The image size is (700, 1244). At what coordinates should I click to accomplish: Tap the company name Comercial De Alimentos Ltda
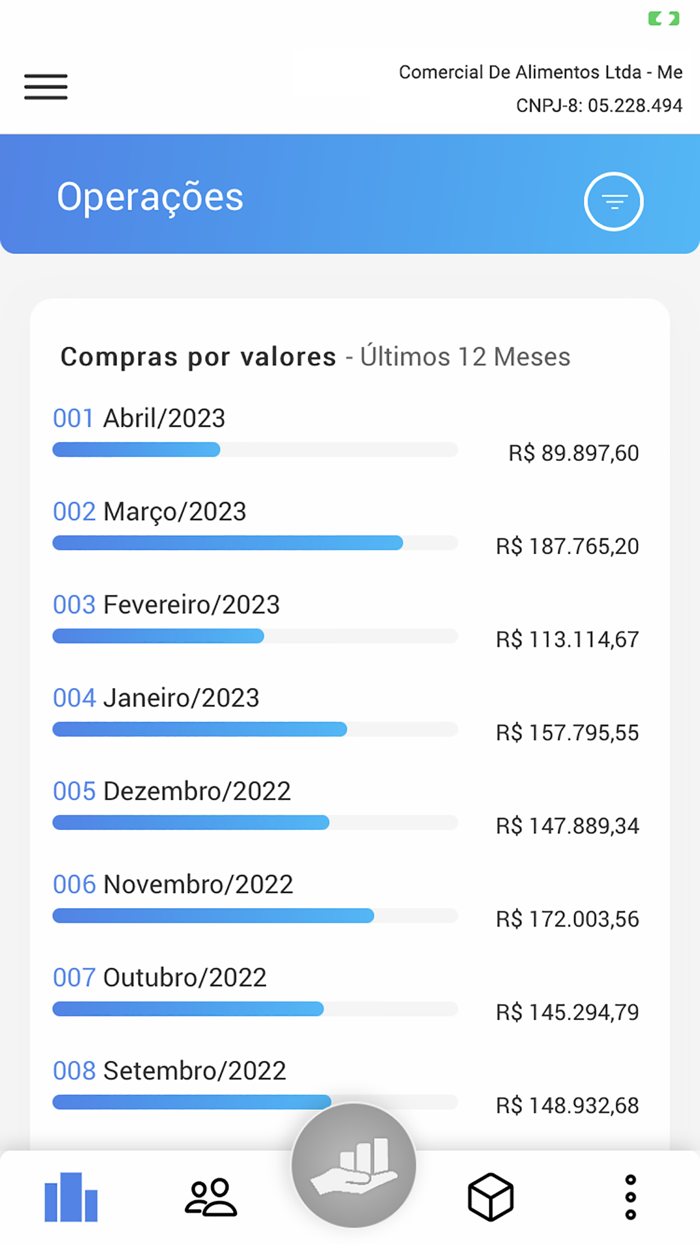pyautogui.click(x=539, y=72)
